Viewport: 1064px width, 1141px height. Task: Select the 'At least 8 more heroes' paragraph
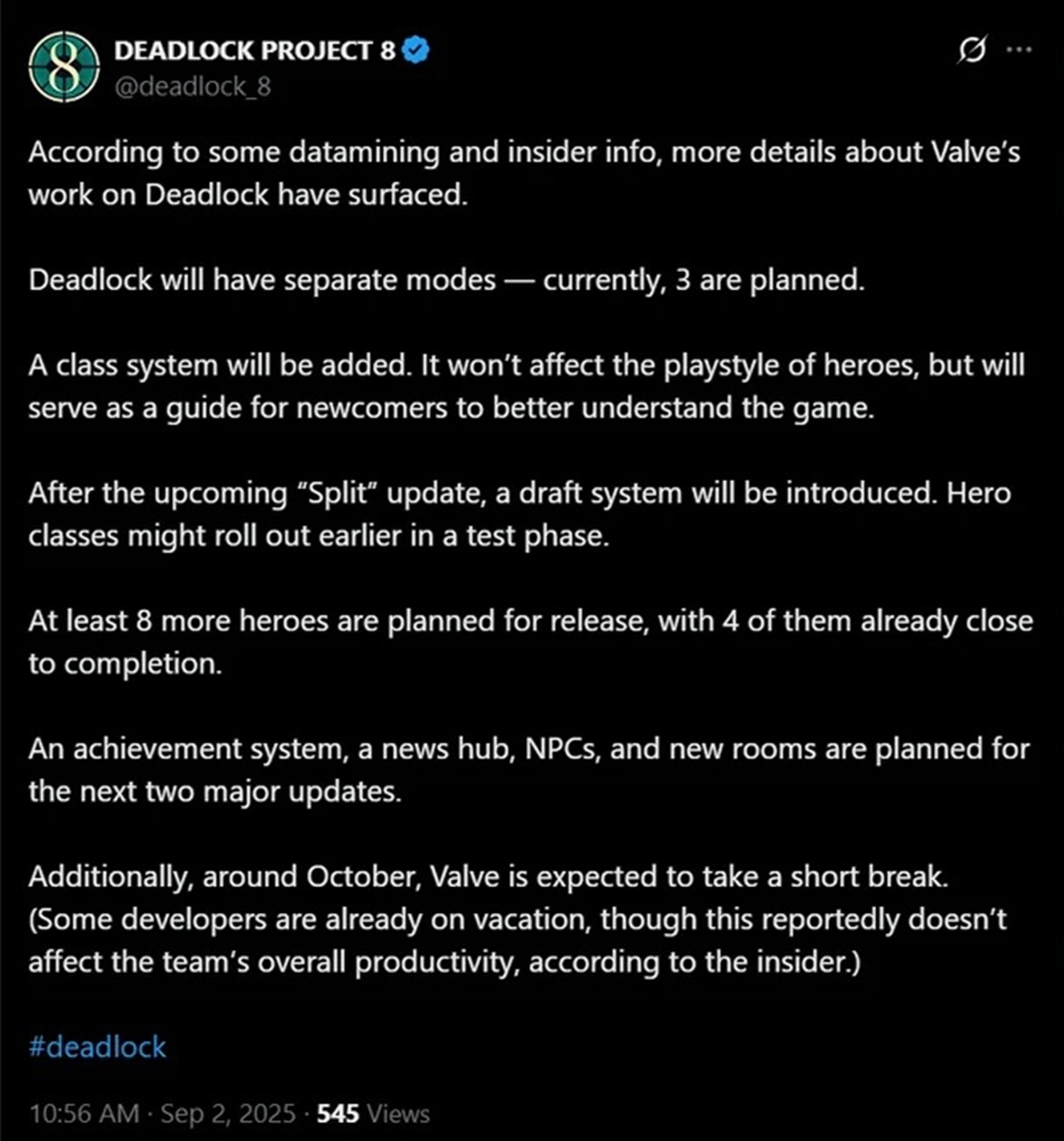531,642
